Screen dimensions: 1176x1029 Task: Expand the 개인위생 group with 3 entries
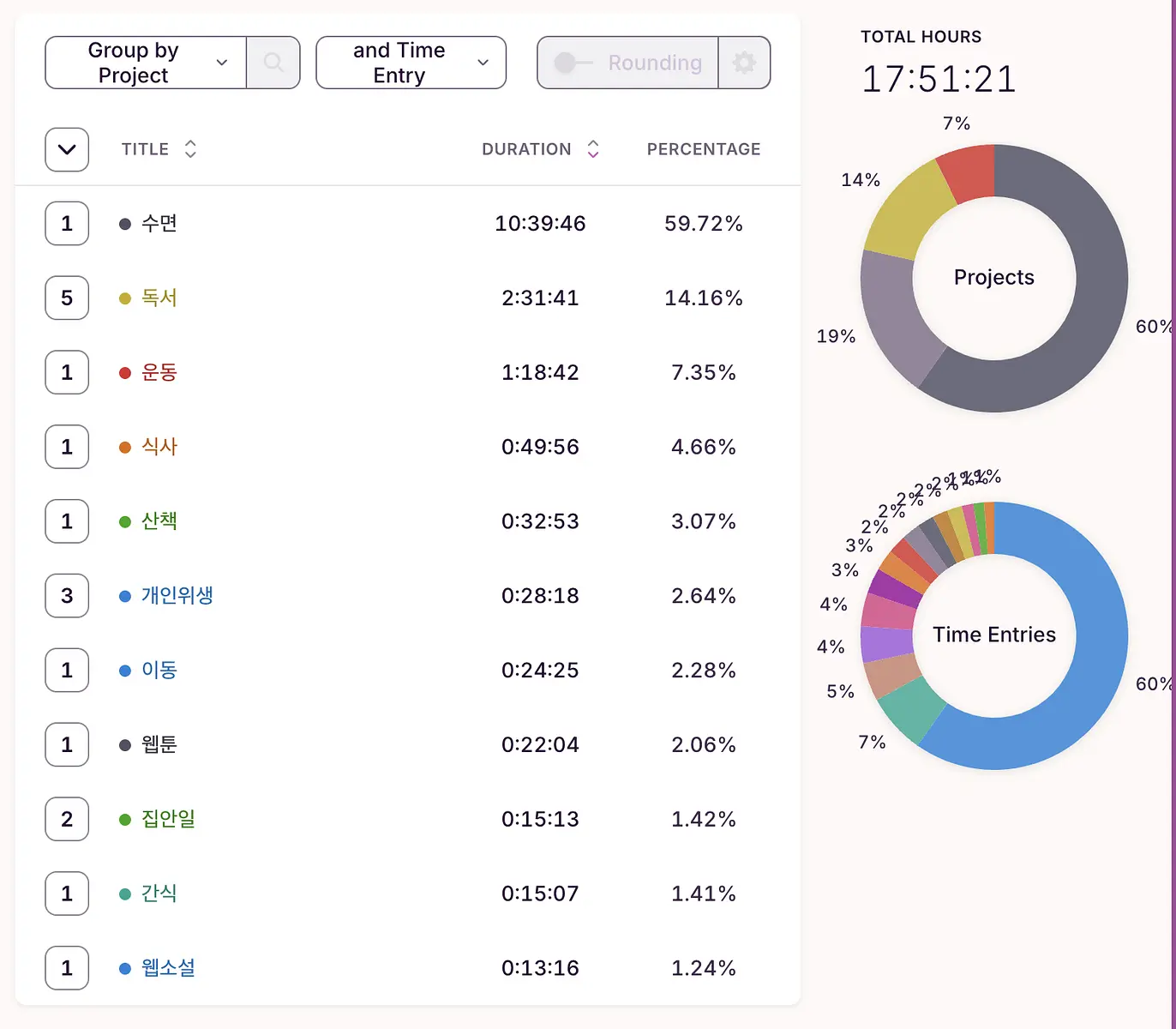(x=67, y=596)
